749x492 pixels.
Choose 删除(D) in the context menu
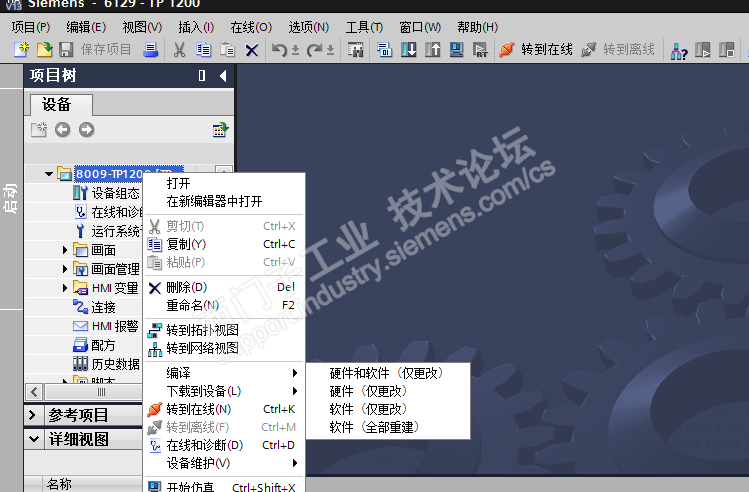pos(224,288)
